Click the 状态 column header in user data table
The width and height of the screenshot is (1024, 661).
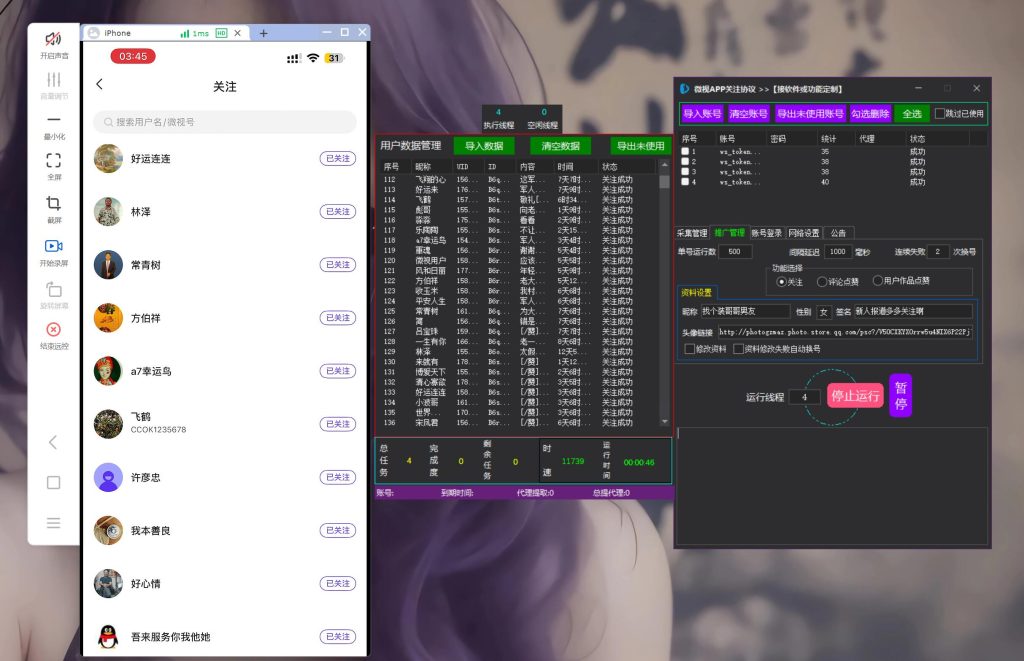[x=609, y=167]
